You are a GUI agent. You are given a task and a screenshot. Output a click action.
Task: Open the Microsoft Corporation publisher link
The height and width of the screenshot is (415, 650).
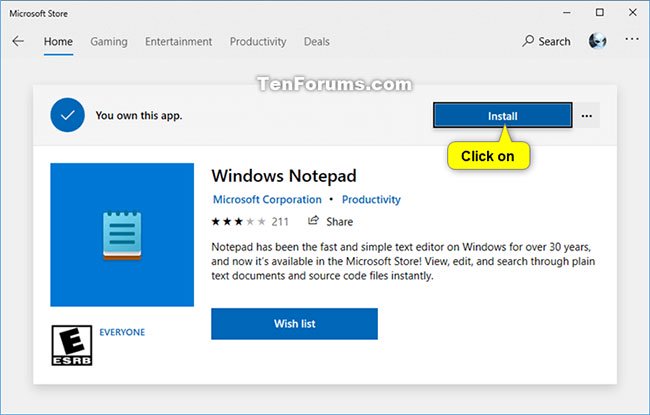point(267,199)
